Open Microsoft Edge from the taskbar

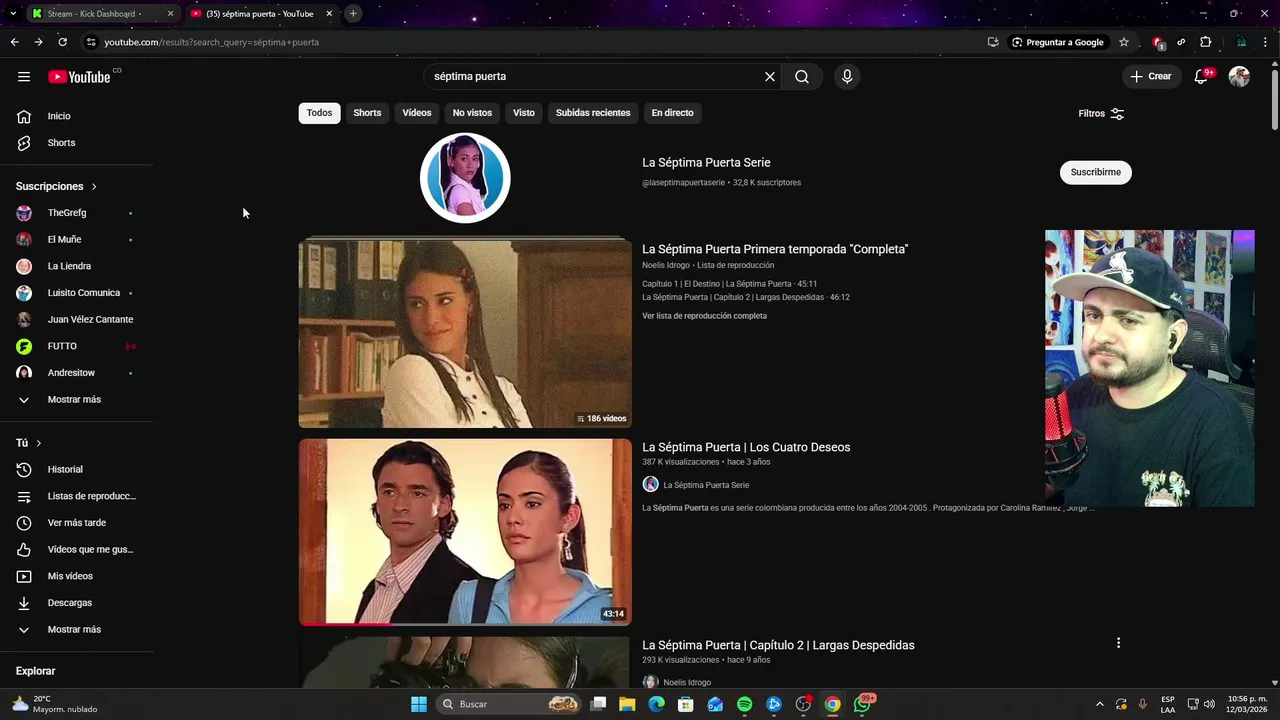coord(656,704)
